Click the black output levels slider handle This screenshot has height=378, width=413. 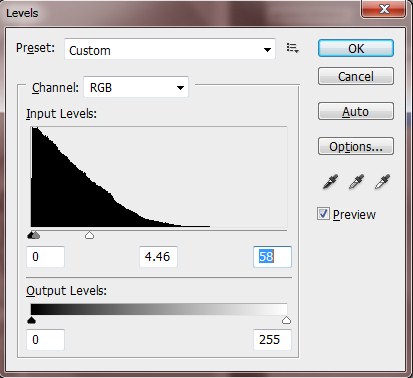click(31, 320)
